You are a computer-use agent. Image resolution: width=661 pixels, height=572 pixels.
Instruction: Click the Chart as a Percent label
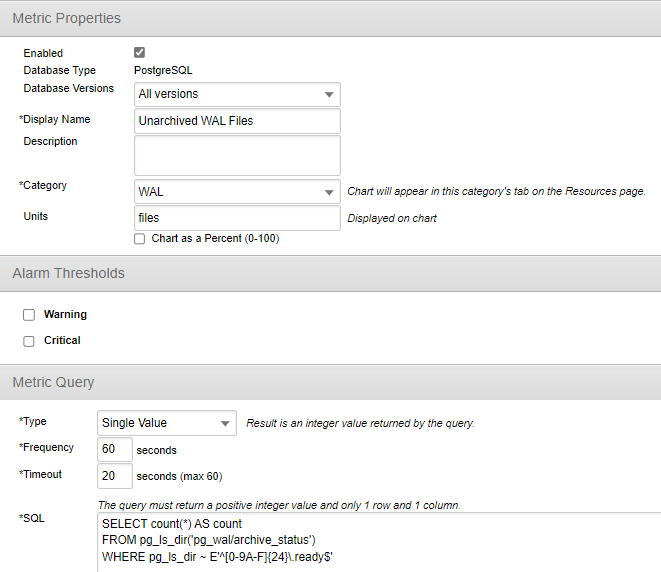click(x=212, y=239)
